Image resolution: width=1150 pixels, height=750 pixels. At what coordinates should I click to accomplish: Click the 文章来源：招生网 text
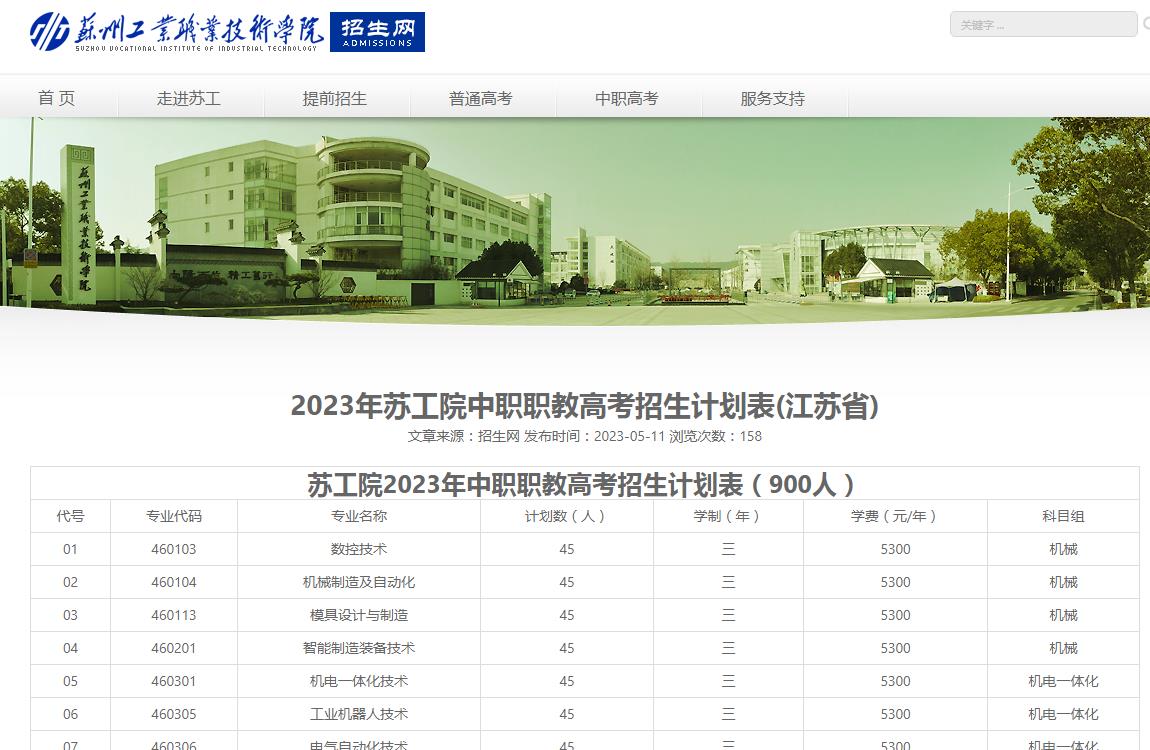(464, 436)
